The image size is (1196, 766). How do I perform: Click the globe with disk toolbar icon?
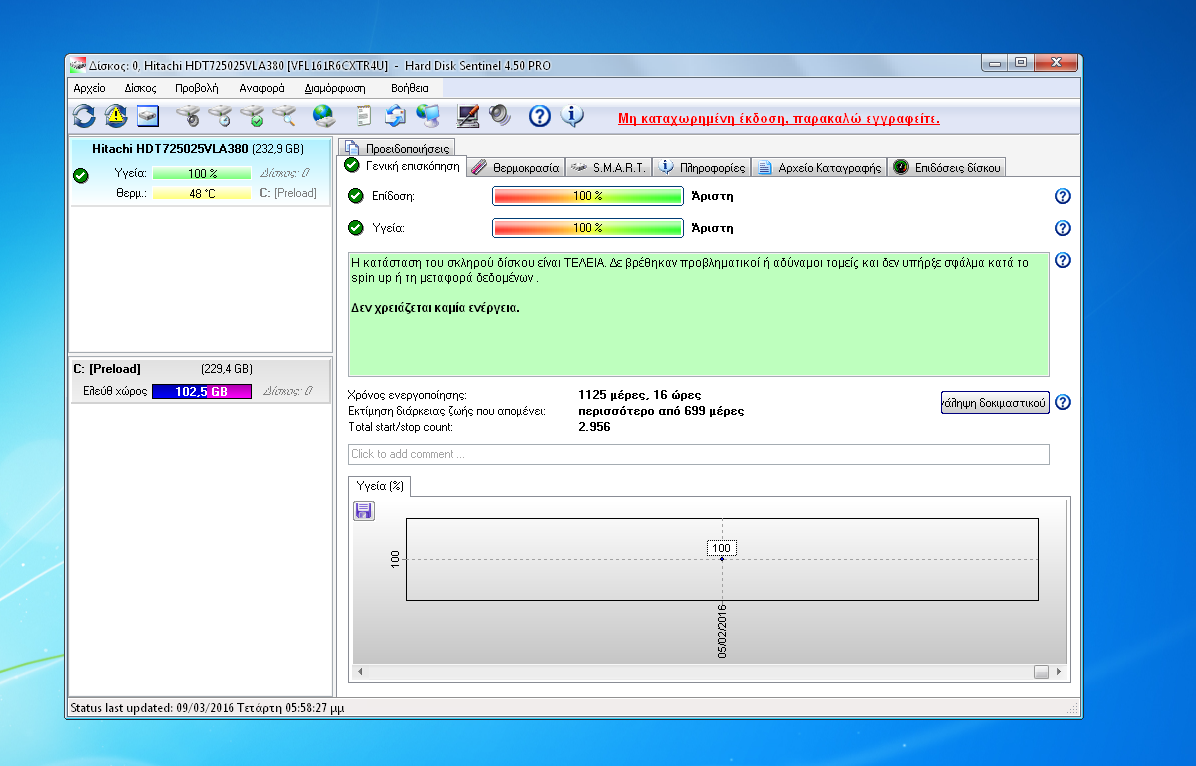pyautogui.click(x=324, y=116)
